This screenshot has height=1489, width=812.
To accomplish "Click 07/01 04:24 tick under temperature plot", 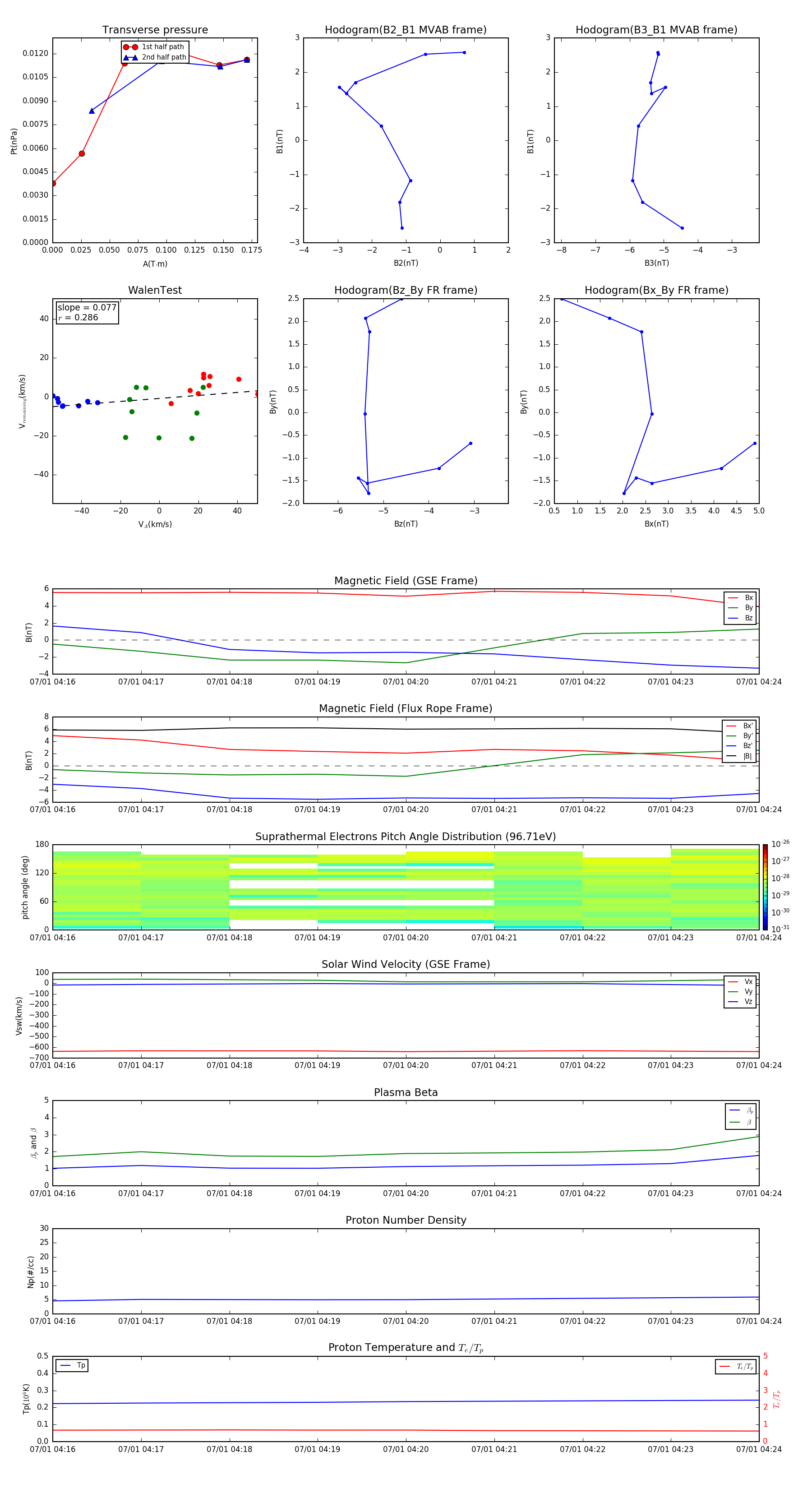I will pos(759,1449).
